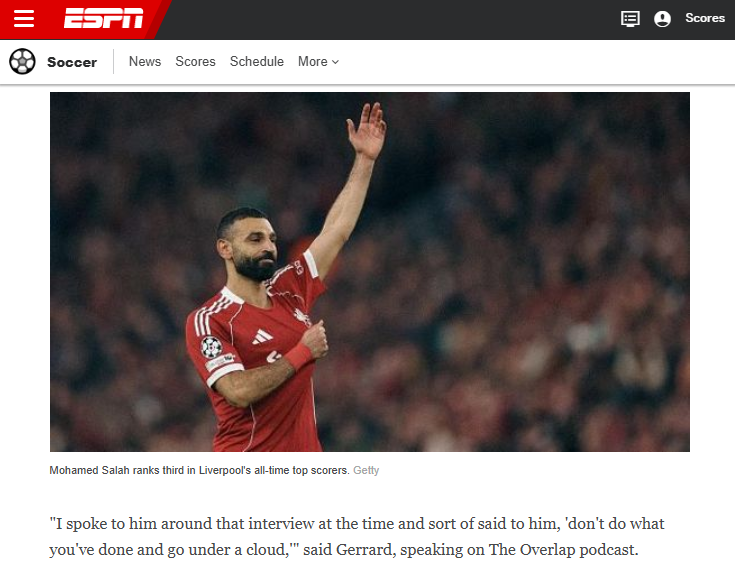This screenshot has height=572, width=735.
Task: Expand the More dropdown menu
Action: point(318,61)
